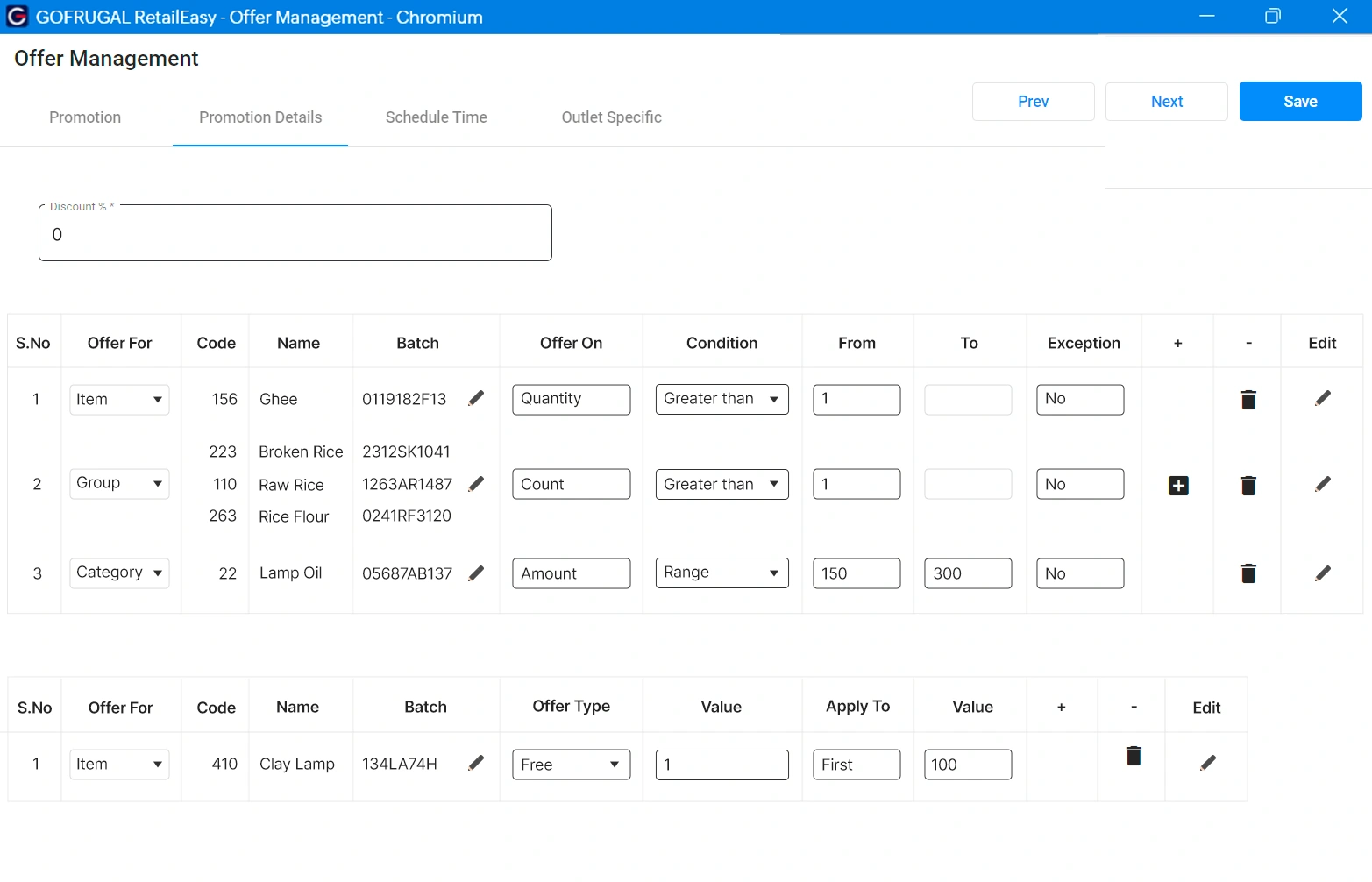Edit the Group offer details
The width and height of the screenshot is (1372, 882).
(1323, 485)
